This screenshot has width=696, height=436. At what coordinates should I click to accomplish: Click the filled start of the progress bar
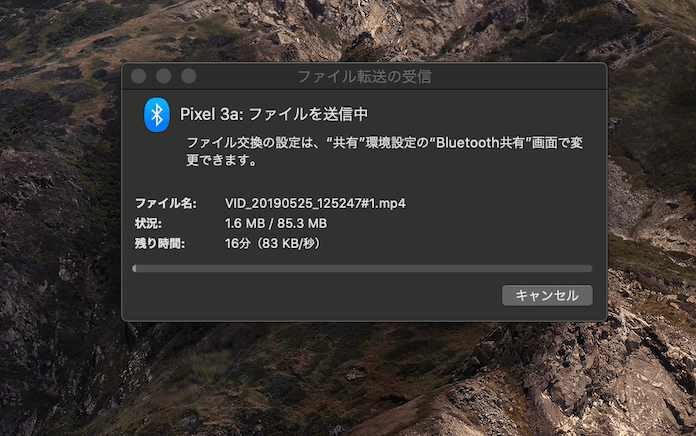pyautogui.click(x=134, y=268)
